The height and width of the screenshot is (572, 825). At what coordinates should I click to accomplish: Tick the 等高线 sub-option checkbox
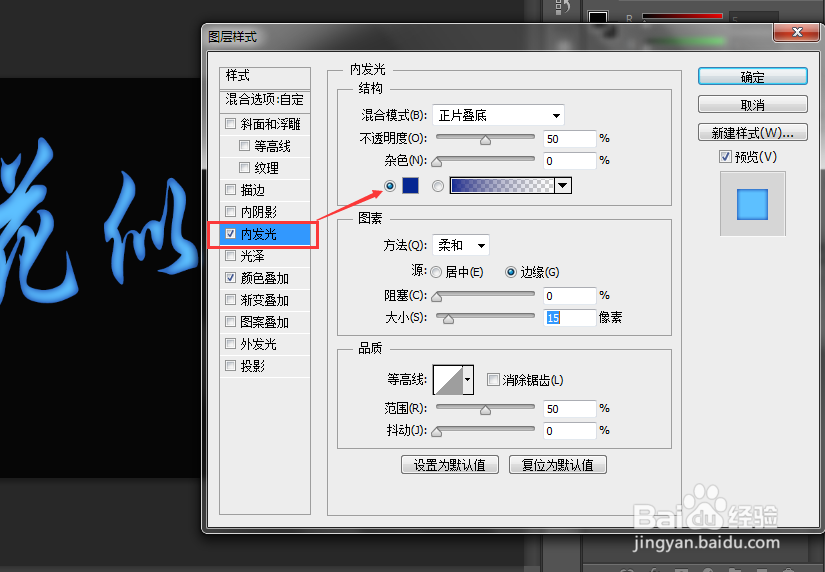click(244, 145)
